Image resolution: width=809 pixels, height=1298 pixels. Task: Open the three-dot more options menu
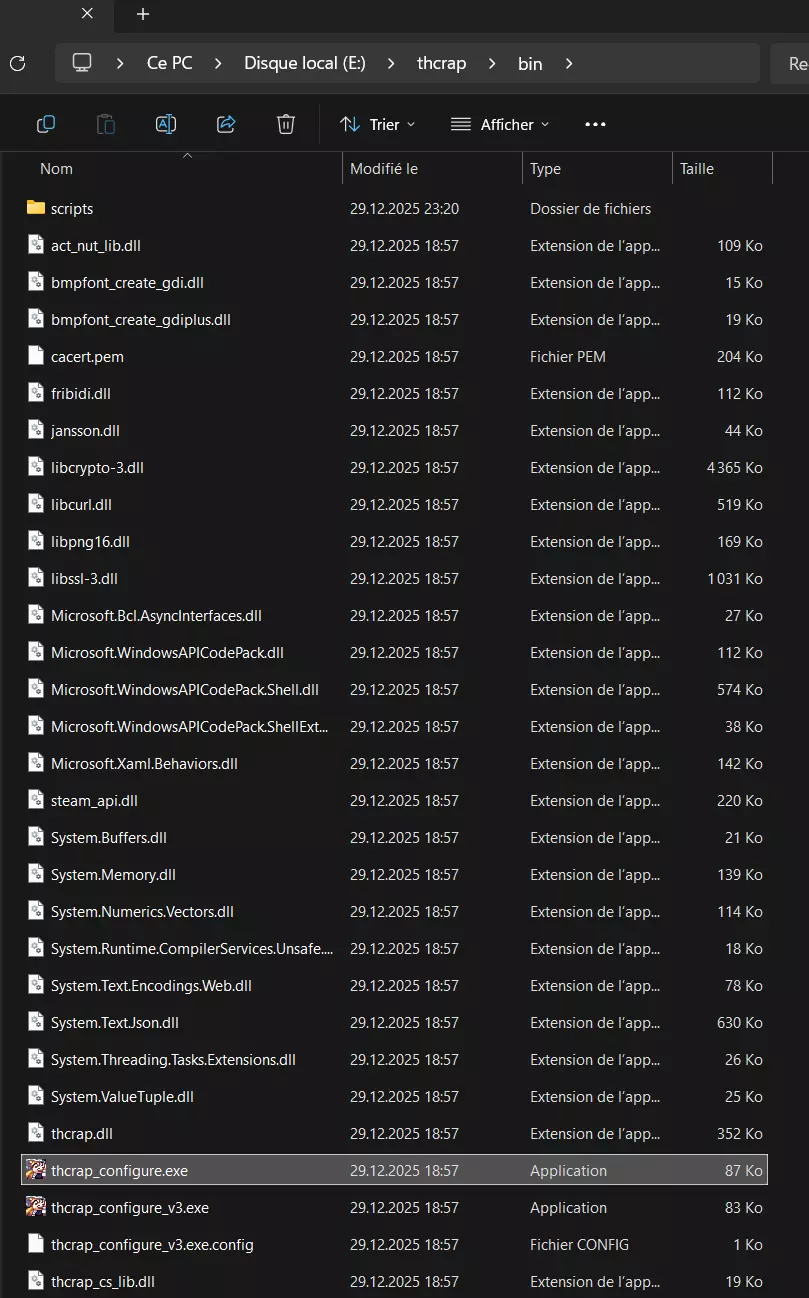coord(596,124)
